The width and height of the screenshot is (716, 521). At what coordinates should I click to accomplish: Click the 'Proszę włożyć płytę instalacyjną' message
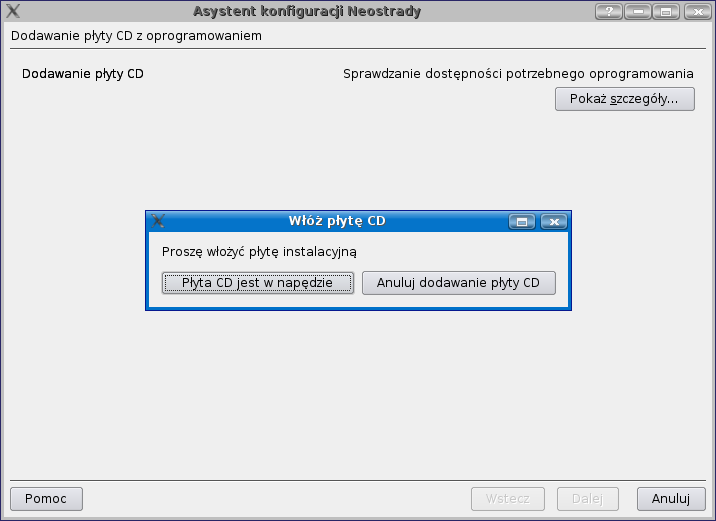[259, 251]
